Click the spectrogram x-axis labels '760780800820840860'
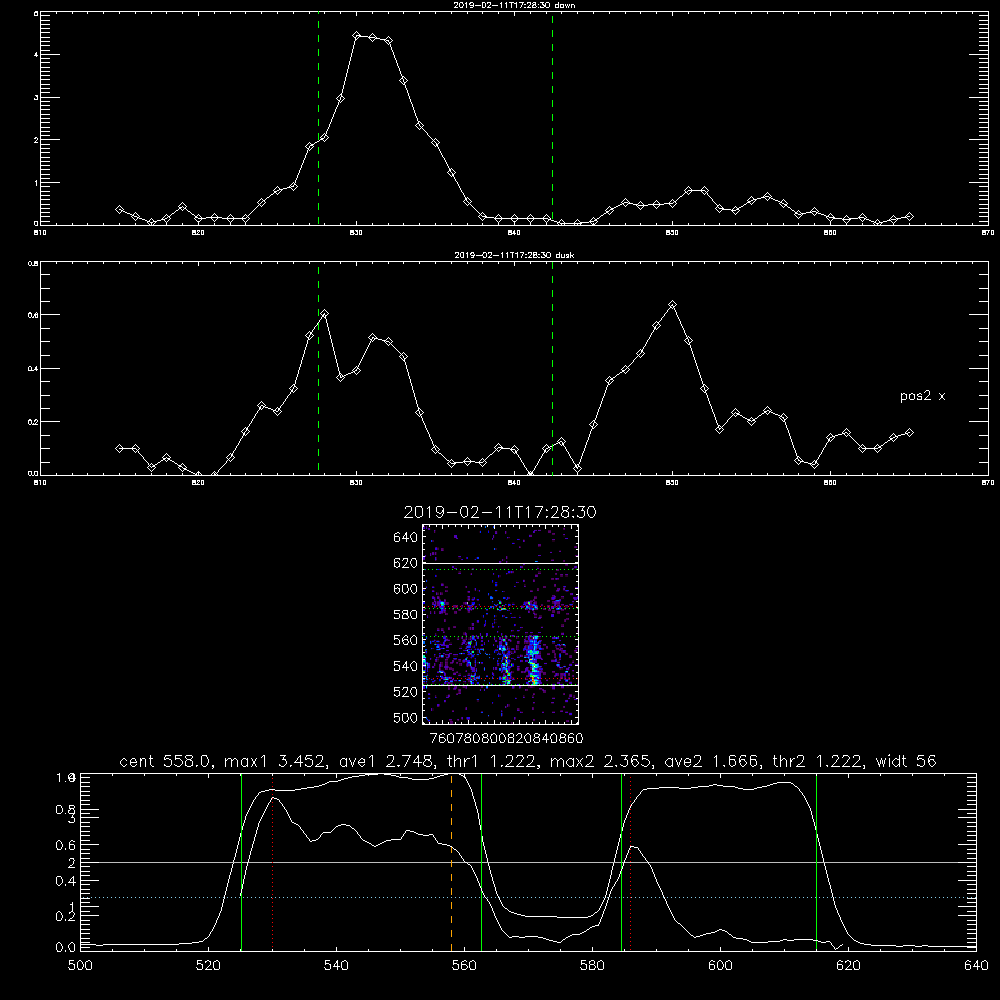 pos(506,739)
